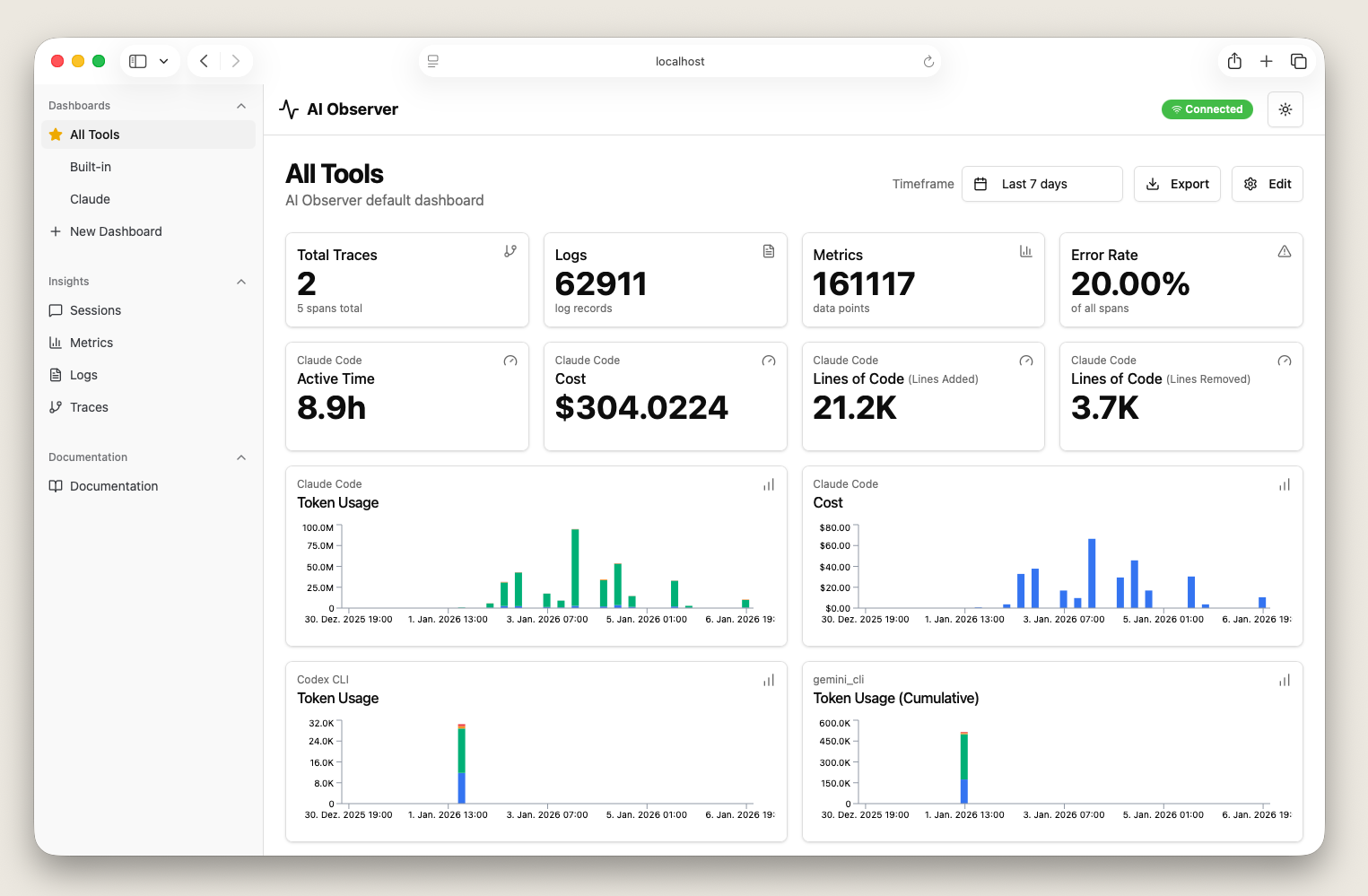Switch to the Built-in dashboard
Image resolution: width=1368 pixels, height=896 pixels.
tap(91, 166)
